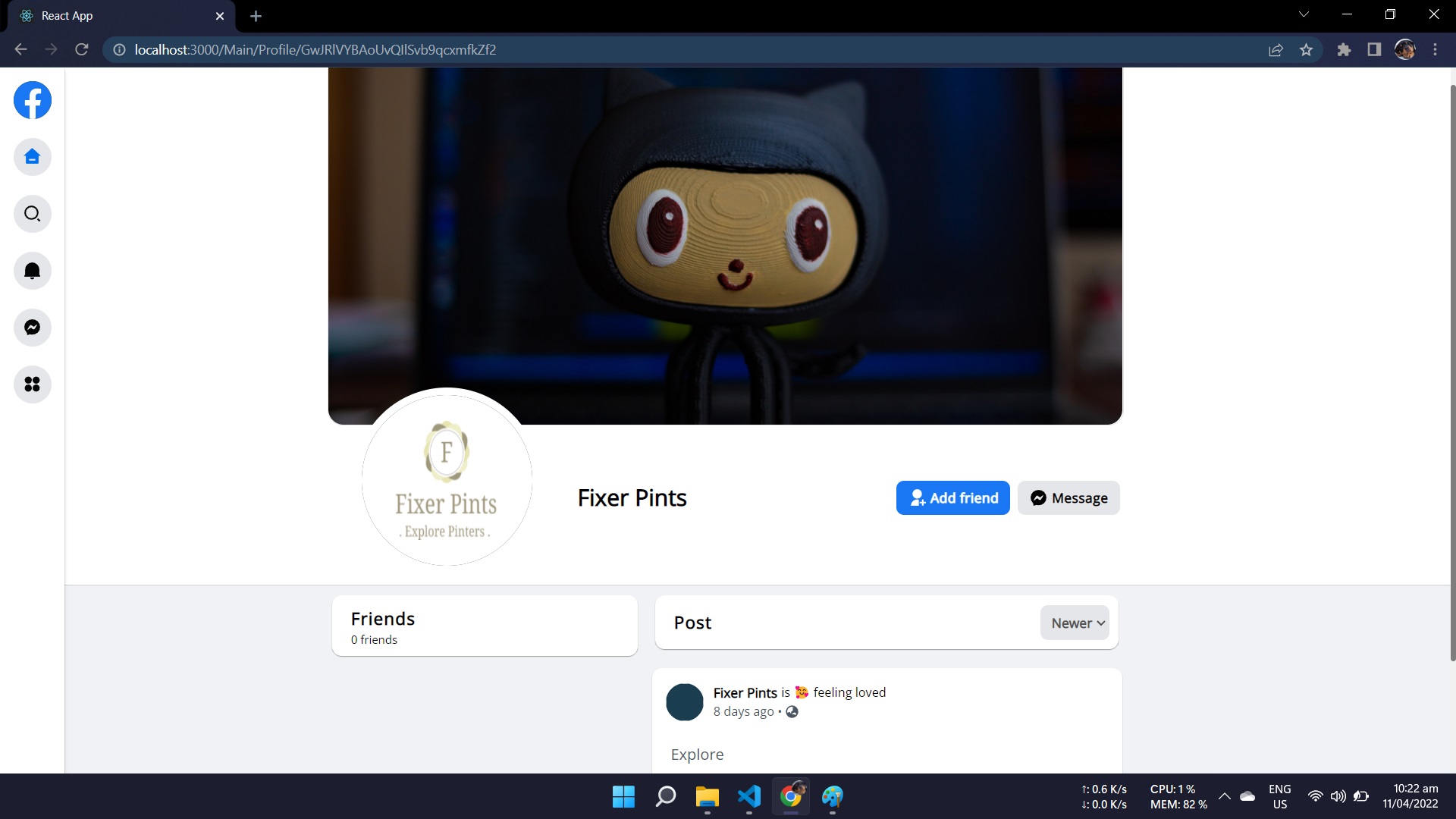Viewport: 1456px width, 819px height.
Task: Expand hidden icons in the system tray
Action: click(1224, 796)
